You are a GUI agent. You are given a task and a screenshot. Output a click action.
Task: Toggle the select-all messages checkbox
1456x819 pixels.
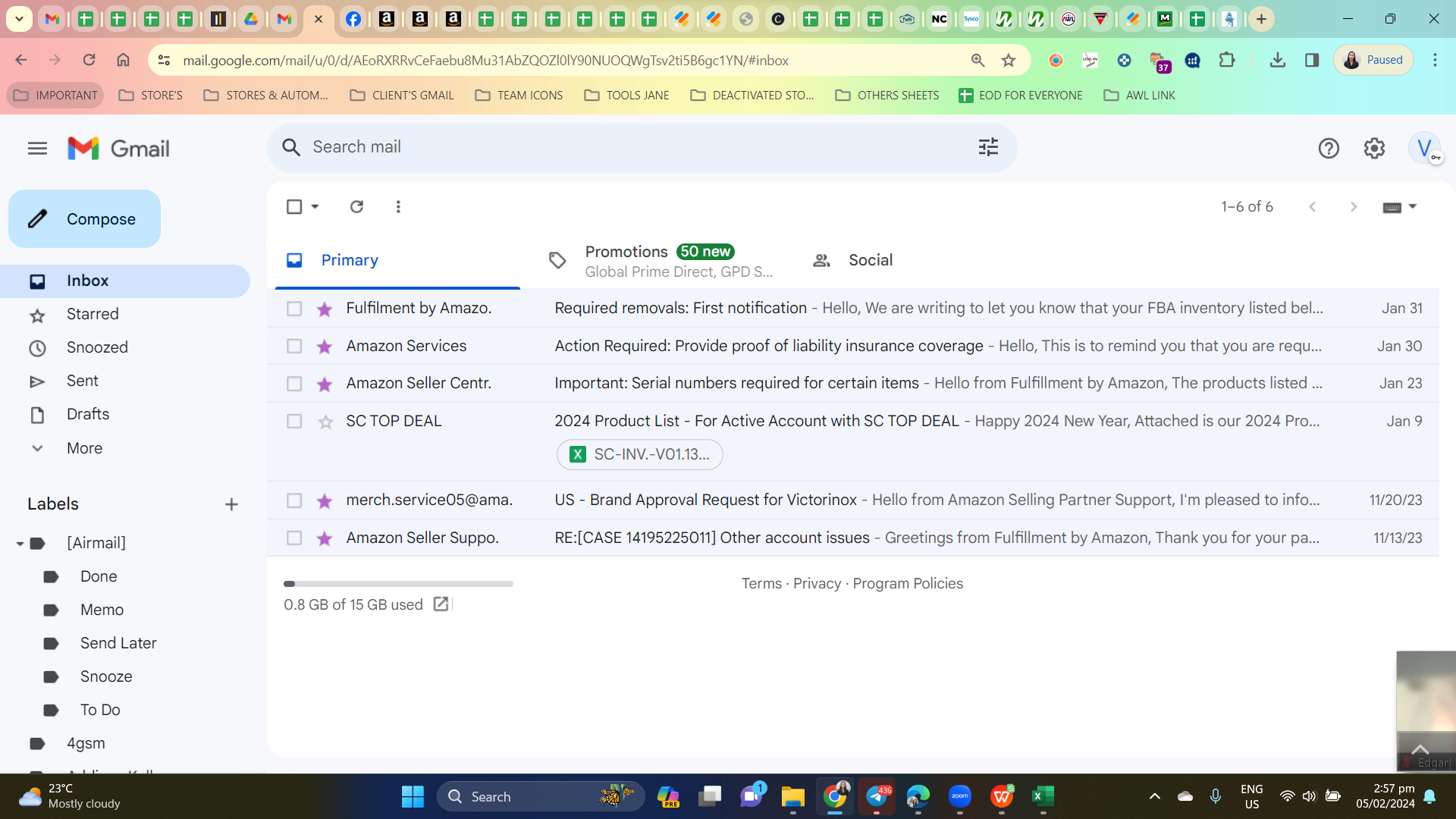294,206
